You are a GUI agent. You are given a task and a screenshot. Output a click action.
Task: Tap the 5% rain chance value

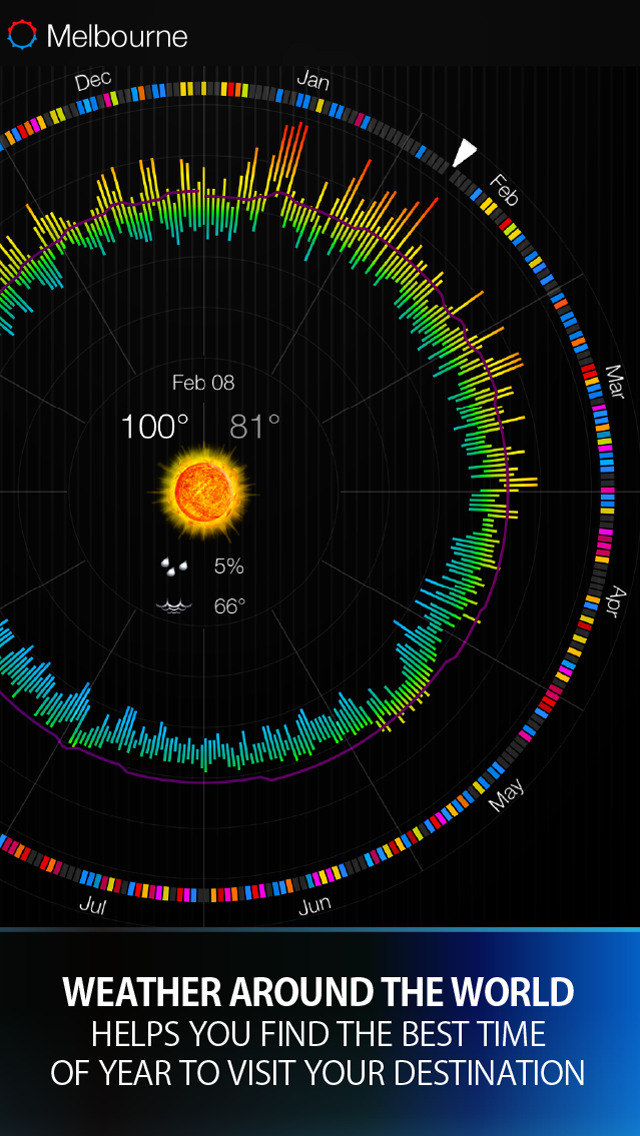pos(228,567)
